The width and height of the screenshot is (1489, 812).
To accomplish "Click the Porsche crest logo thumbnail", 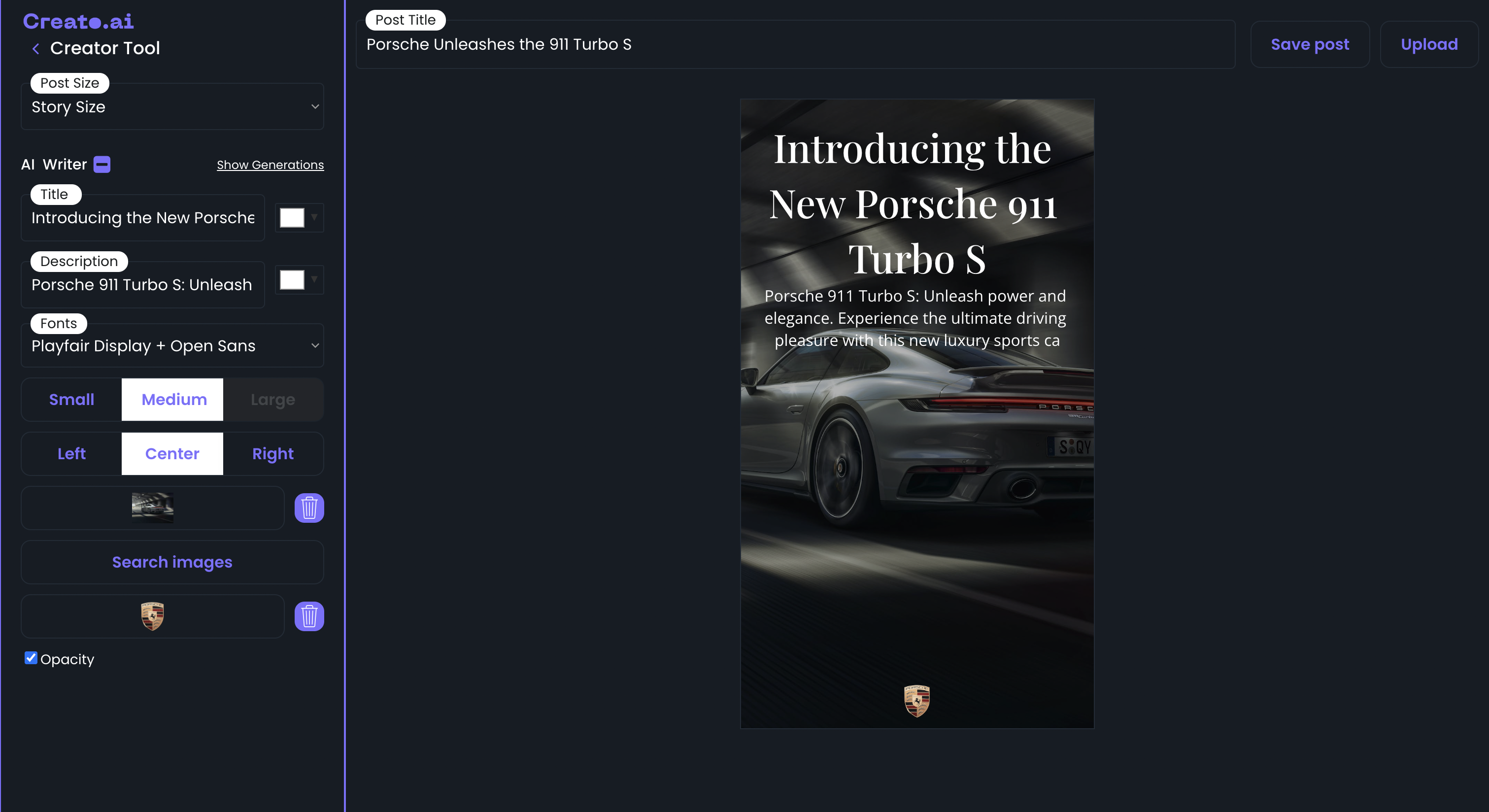I will (x=153, y=616).
